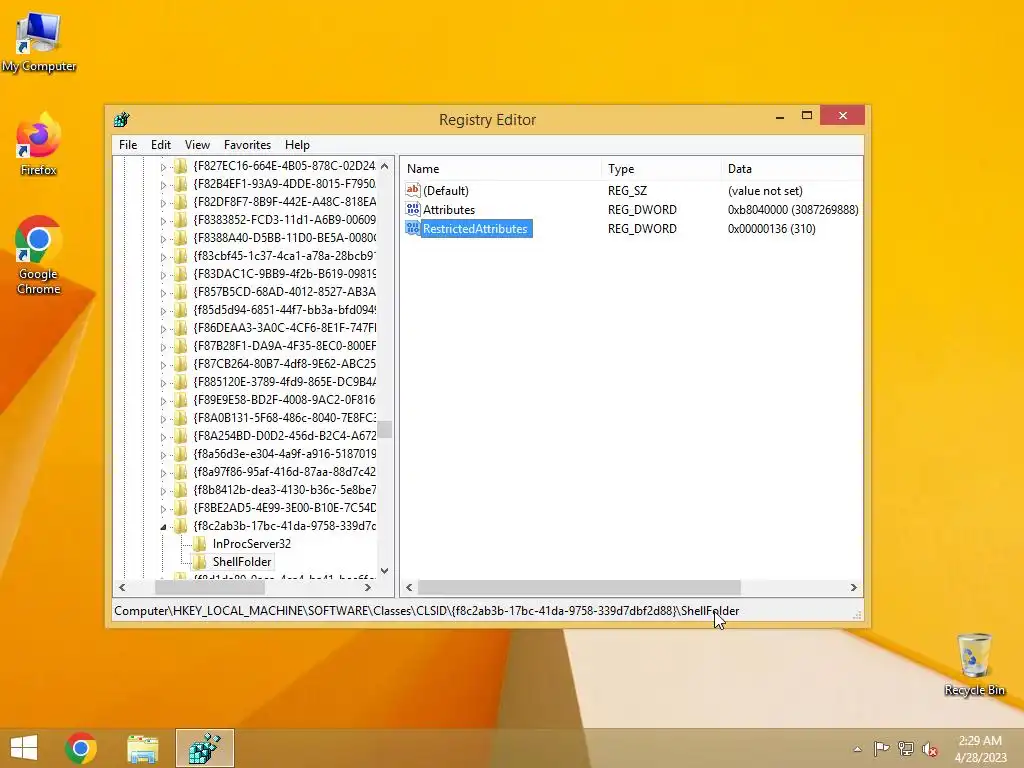The width and height of the screenshot is (1024, 768).
Task: Click folder icon of {F8383852-FCD3 key
Action: pyautogui.click(x=180, y=219)
